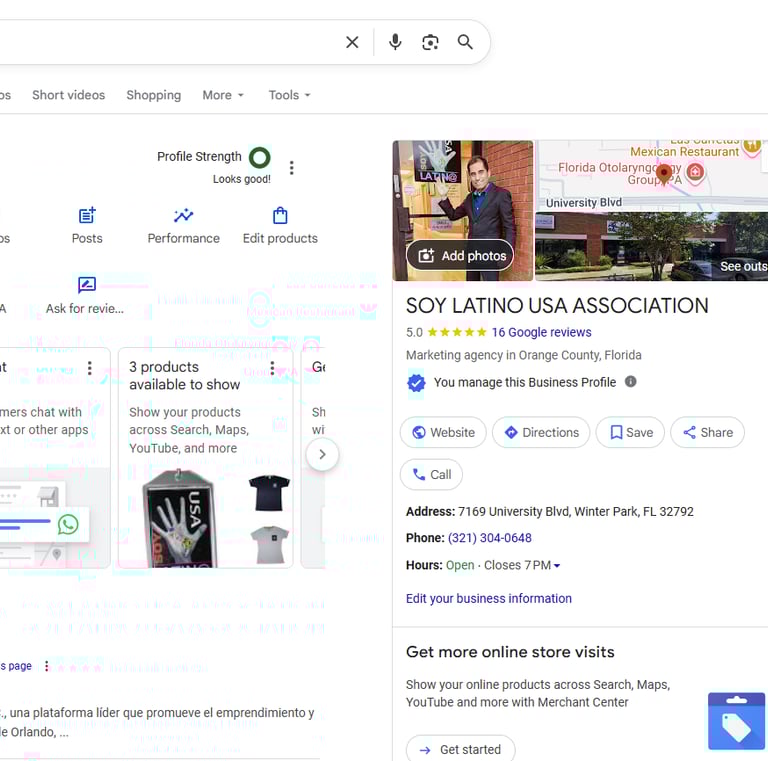
Task: Open the Posts shortcut
Action: [87, 226]
